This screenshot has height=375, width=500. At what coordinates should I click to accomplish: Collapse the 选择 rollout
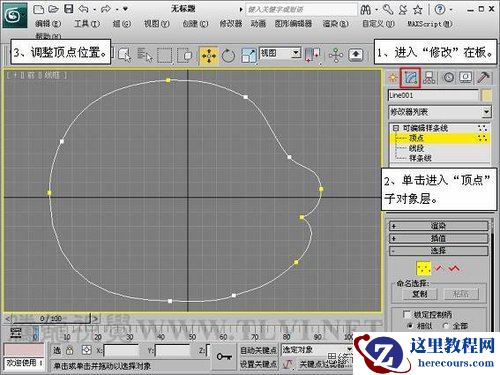[439, 251]
